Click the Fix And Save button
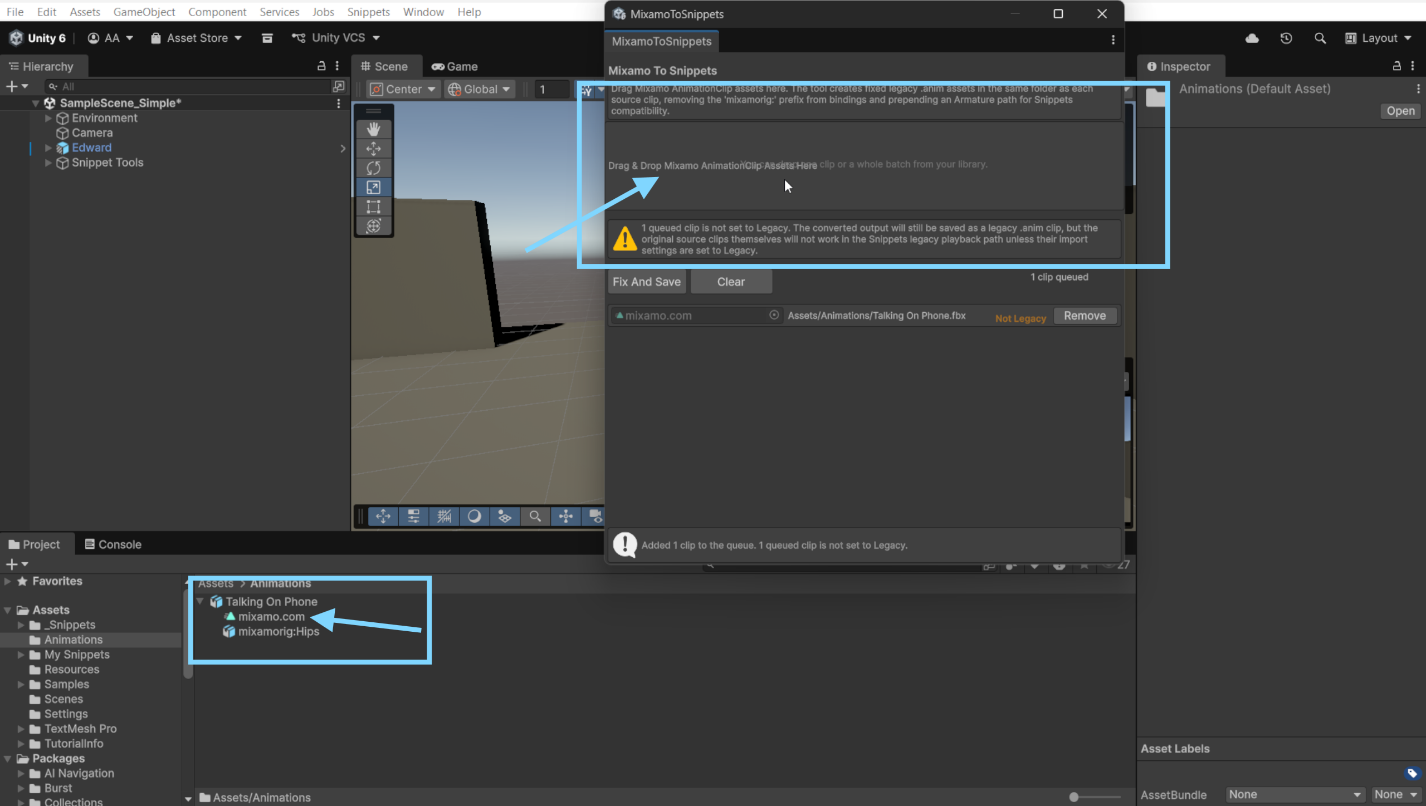Screen dimensions: 1426x806 tap(647, 282)
